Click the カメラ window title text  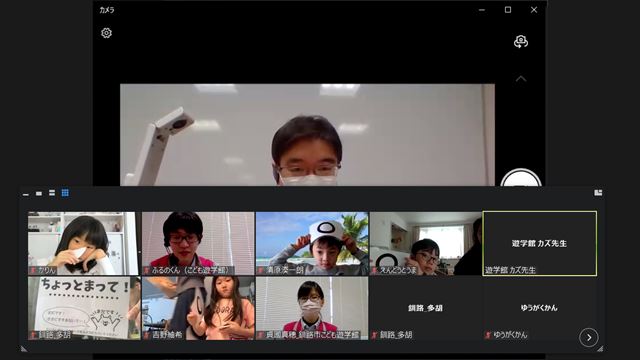[107, 10]
